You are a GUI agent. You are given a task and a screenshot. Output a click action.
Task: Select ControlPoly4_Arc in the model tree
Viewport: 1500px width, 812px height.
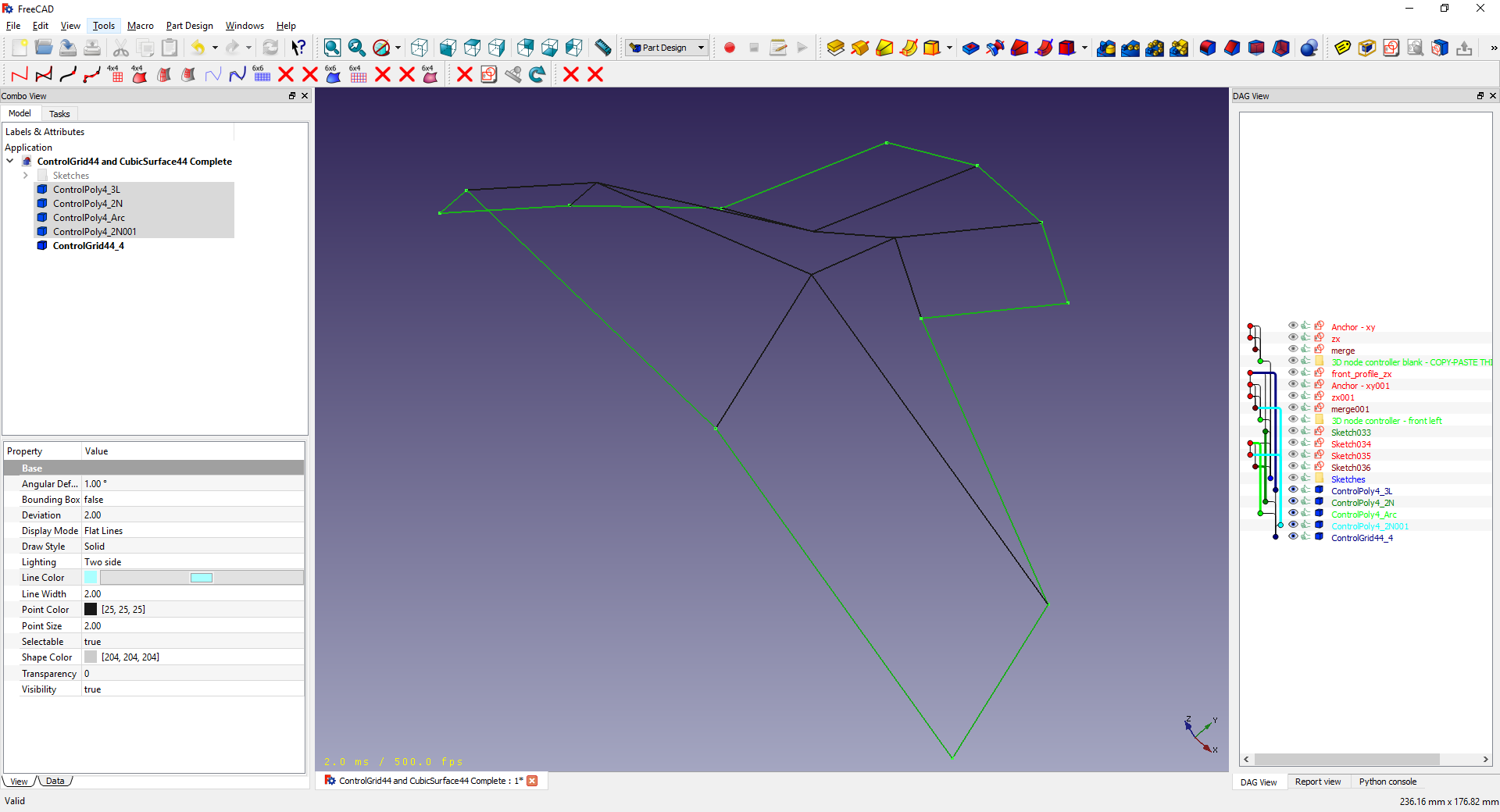(x=88, y=218)
